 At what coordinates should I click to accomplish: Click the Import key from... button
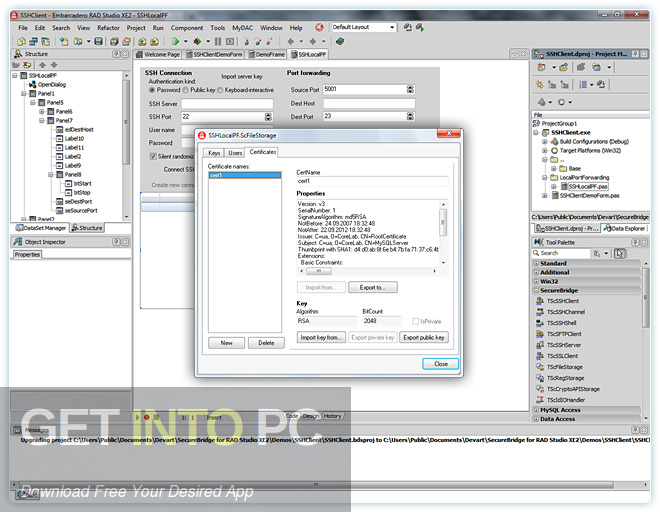point(322,338)
